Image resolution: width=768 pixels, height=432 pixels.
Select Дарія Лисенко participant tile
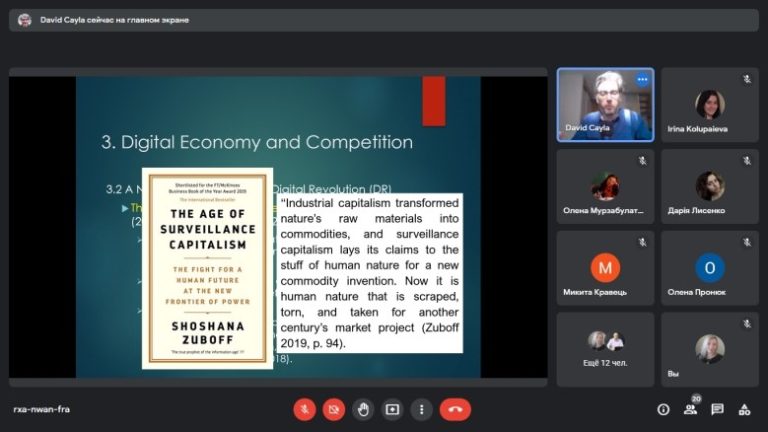[710, 187]
